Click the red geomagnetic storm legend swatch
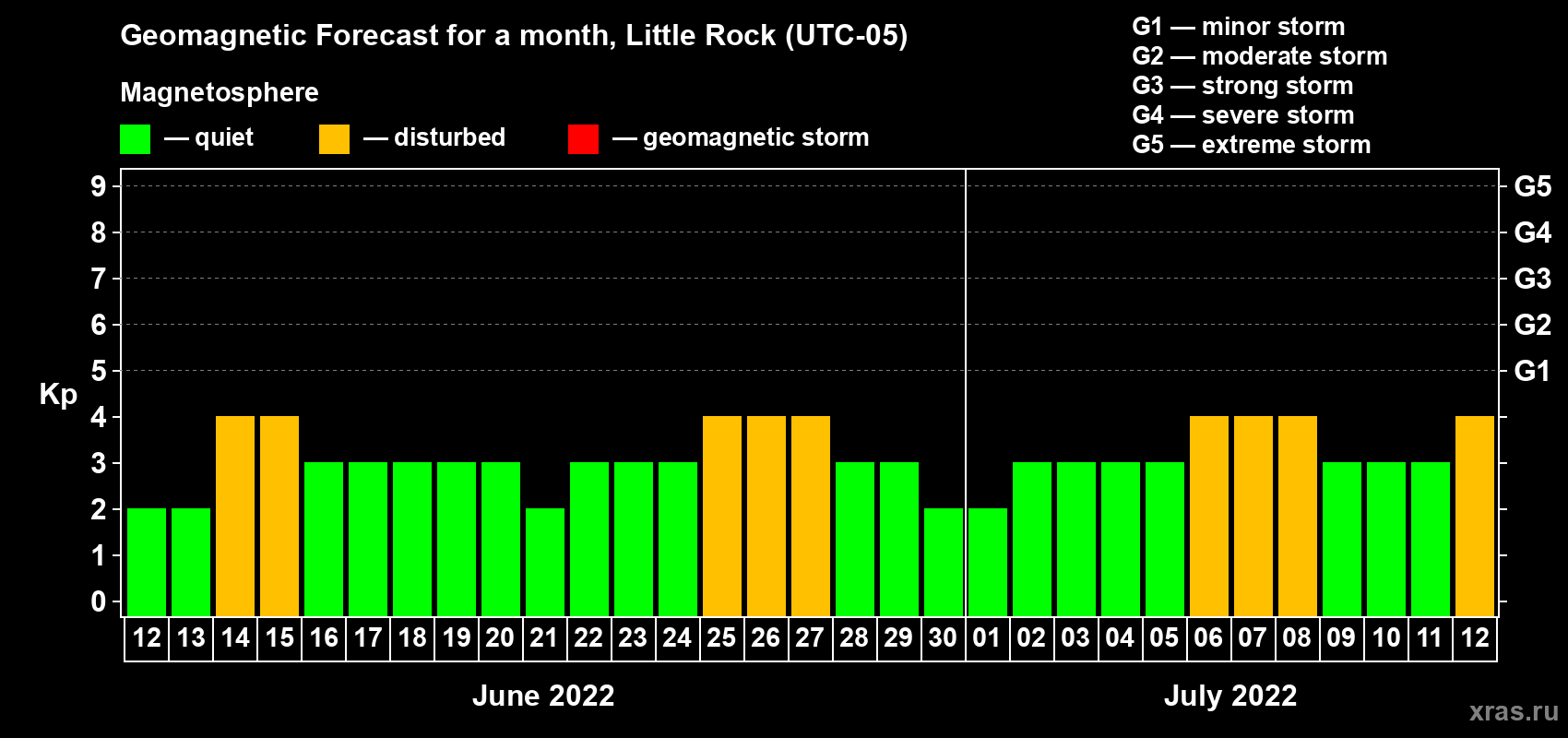Viewport: 1568px width, 738px height. coord(583,139)
